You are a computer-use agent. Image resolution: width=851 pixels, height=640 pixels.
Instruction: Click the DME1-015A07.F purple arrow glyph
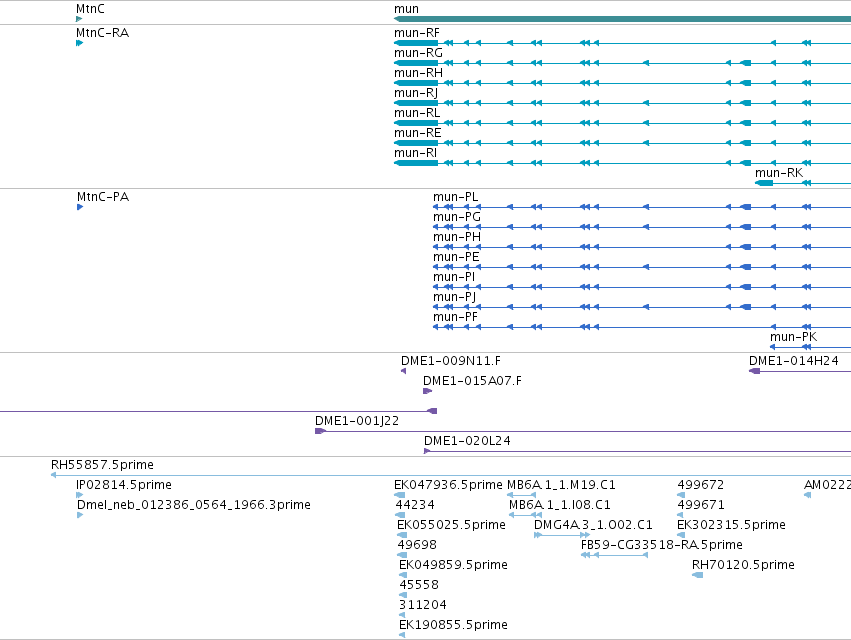(x=428, y=391)
